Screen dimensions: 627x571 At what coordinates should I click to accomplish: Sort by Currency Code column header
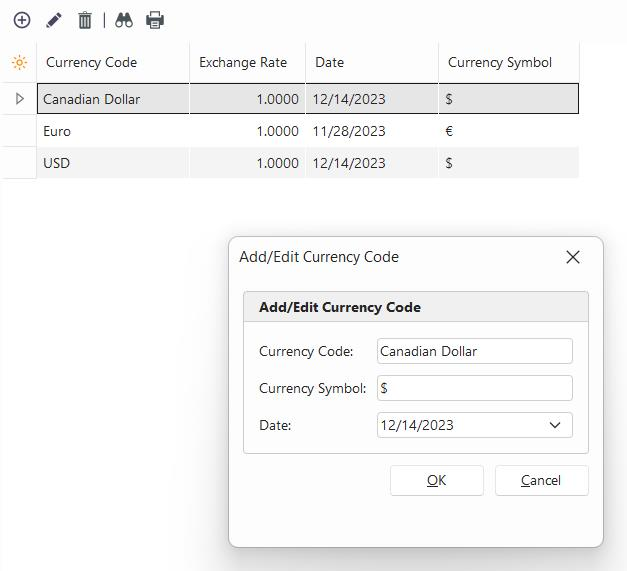[x=112, y=63]
